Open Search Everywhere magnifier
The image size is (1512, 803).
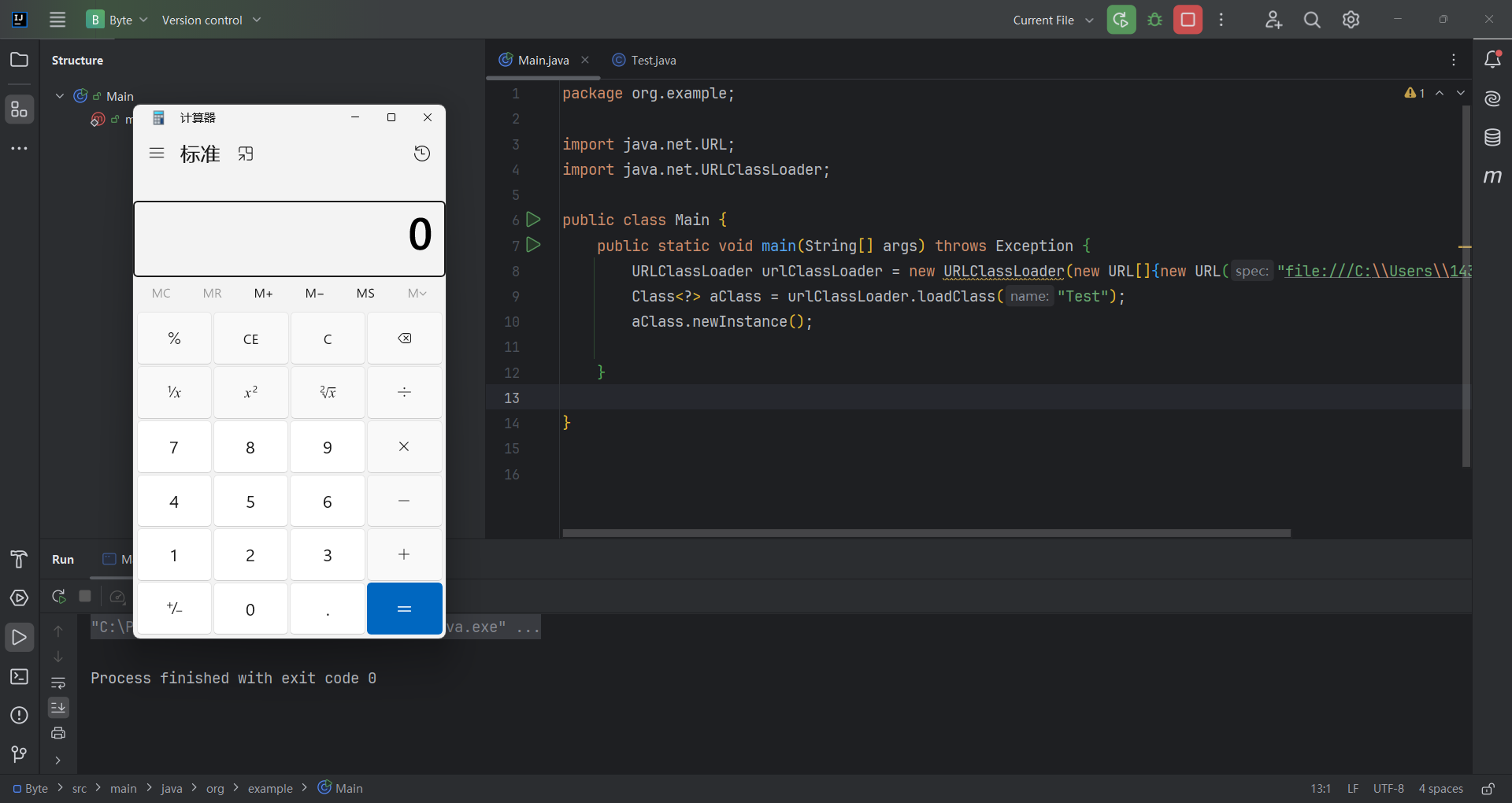(x=1312, y=20)
